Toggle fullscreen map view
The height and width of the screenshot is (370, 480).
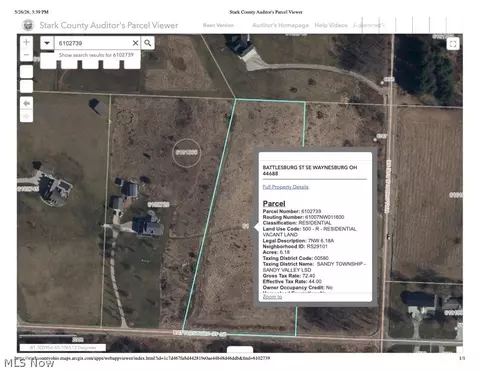click(453, 44)
